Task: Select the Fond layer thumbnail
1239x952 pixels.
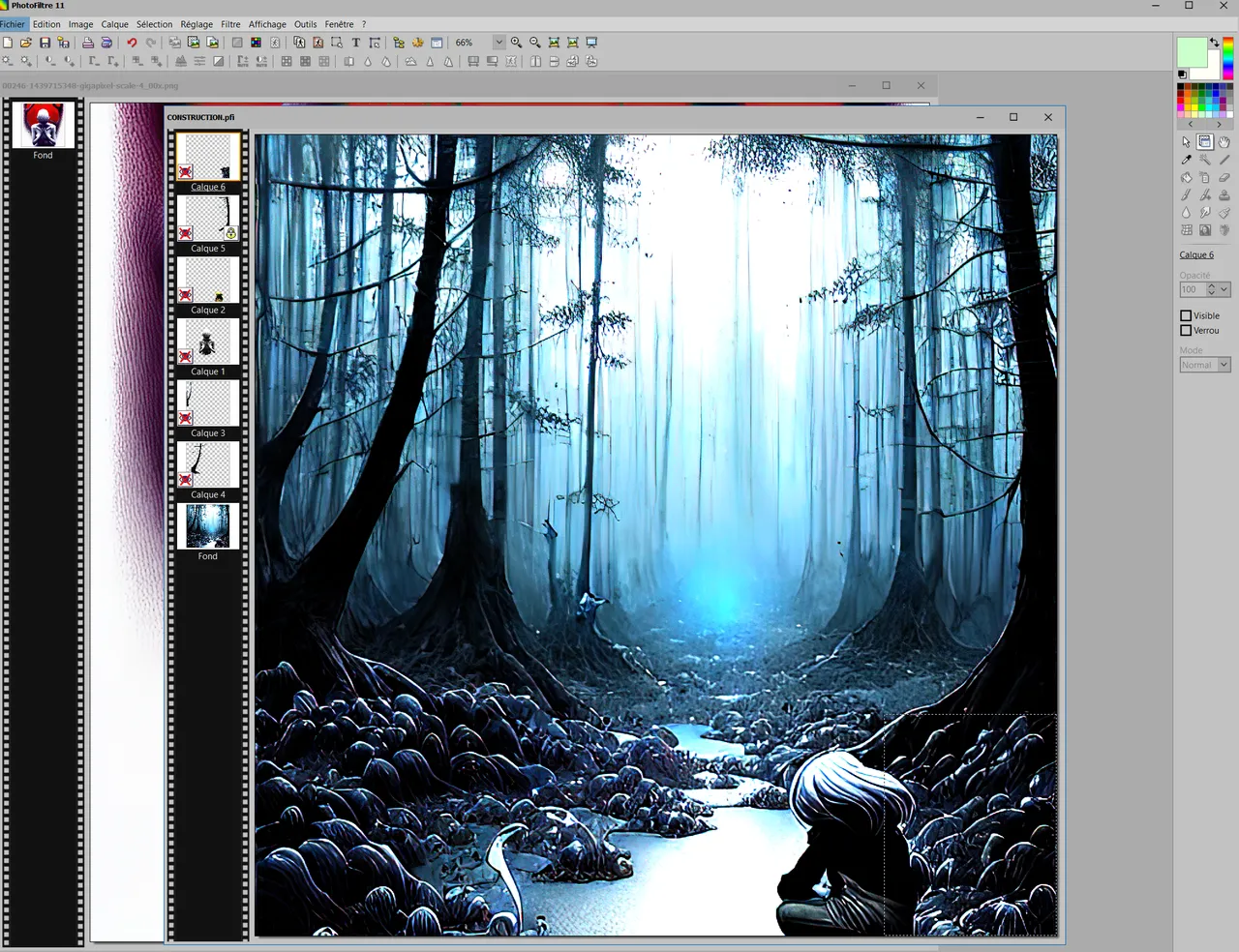Action: (207, 526)
